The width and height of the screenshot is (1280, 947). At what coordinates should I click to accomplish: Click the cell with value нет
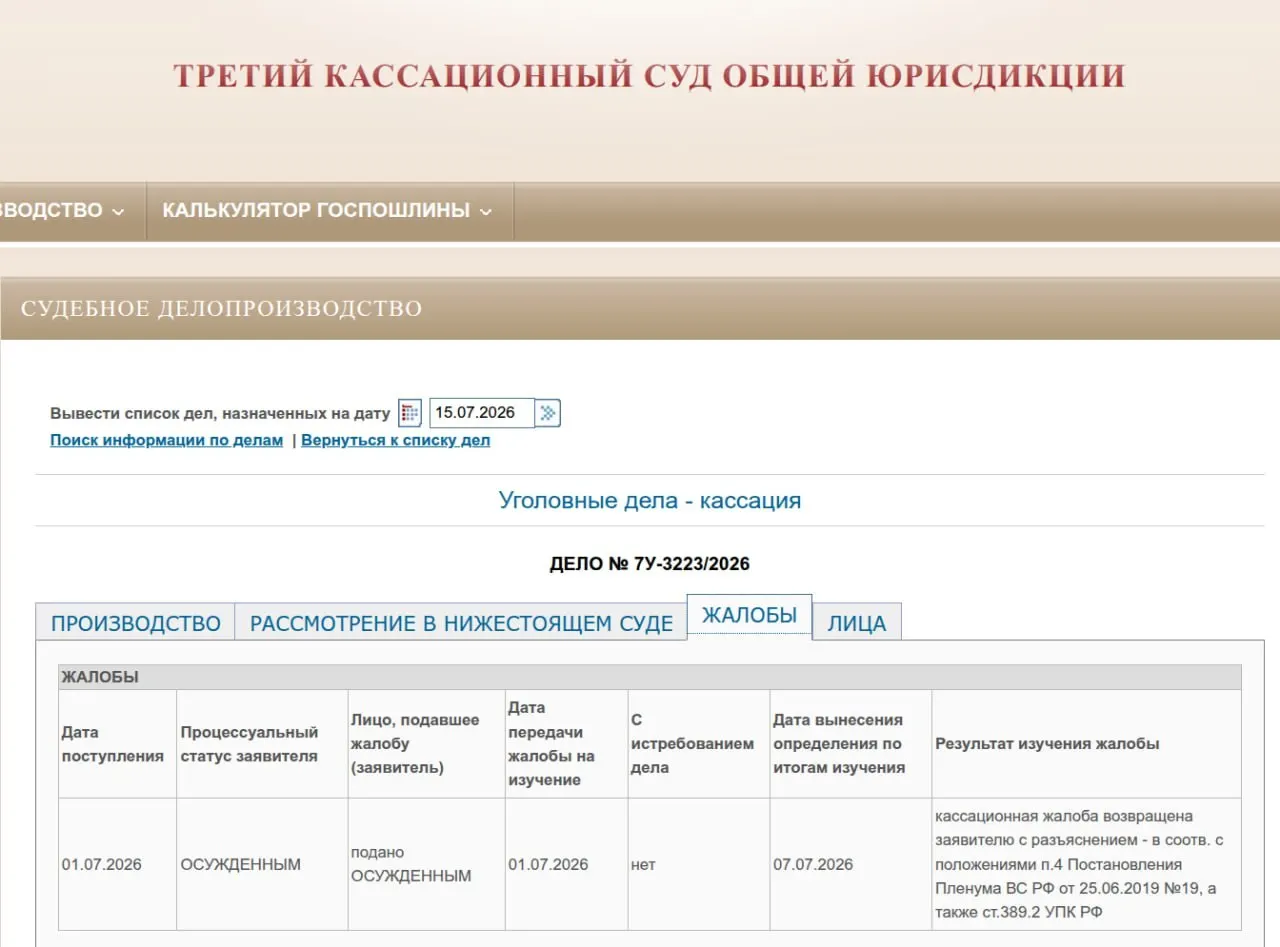click(699, 864)
